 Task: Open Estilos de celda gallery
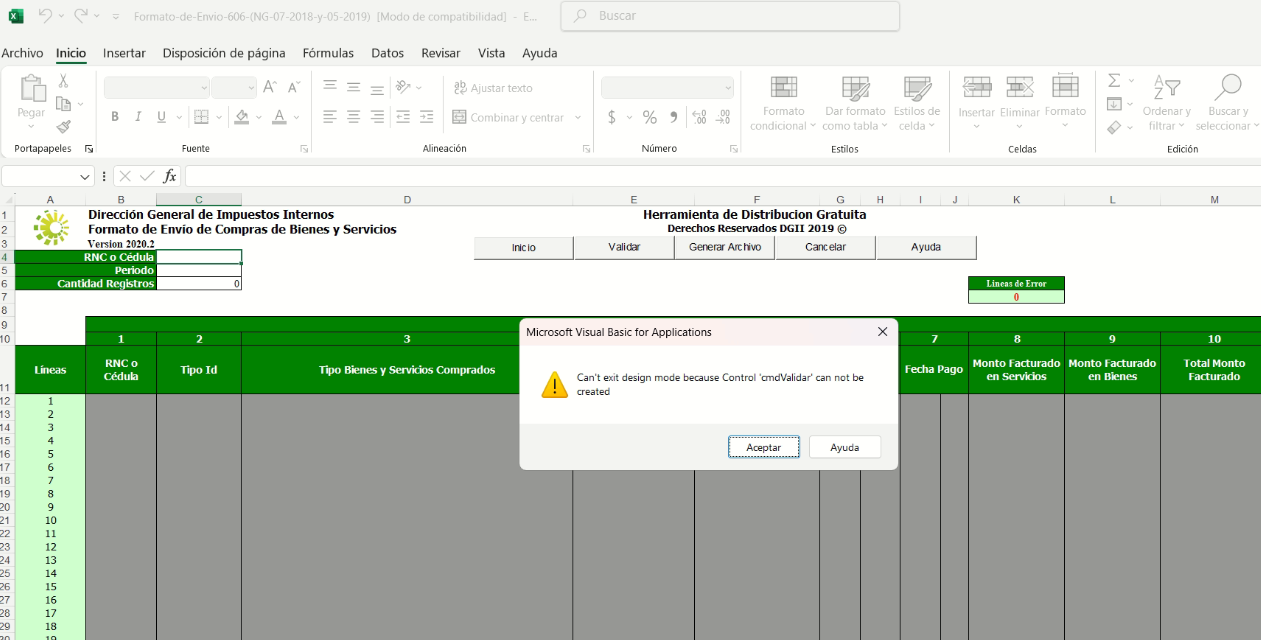click(x=917, y=103)
